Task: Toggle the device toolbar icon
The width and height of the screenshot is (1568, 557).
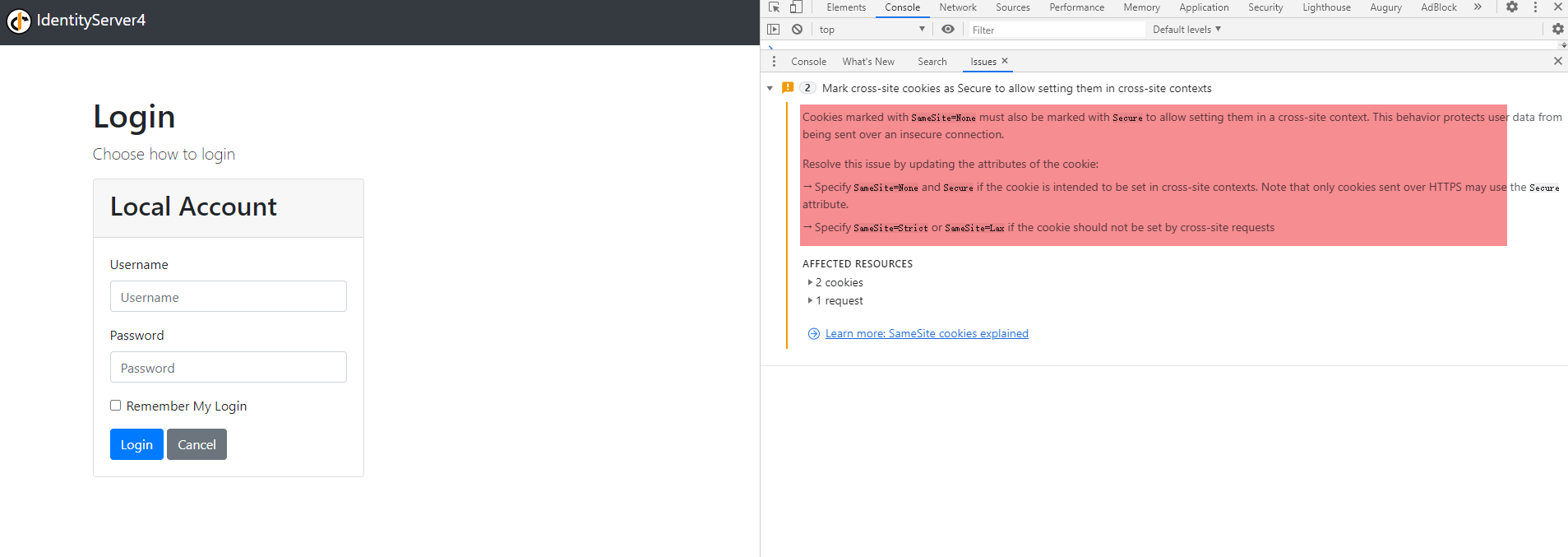Action: tap(795, 7)
